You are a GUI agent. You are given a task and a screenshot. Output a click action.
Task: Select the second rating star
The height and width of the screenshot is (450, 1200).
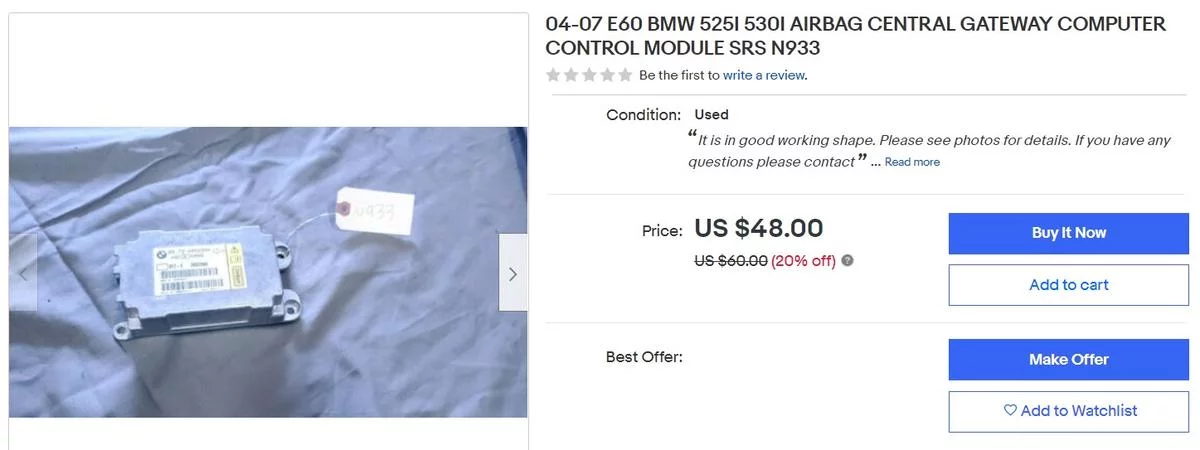[571, 75]
